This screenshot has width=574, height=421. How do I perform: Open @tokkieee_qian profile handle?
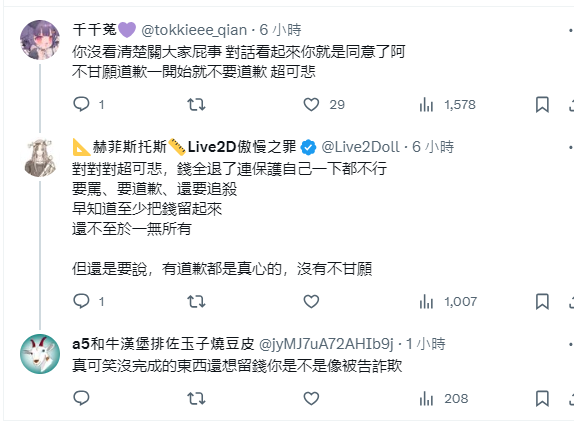click(x=194, y=30)
